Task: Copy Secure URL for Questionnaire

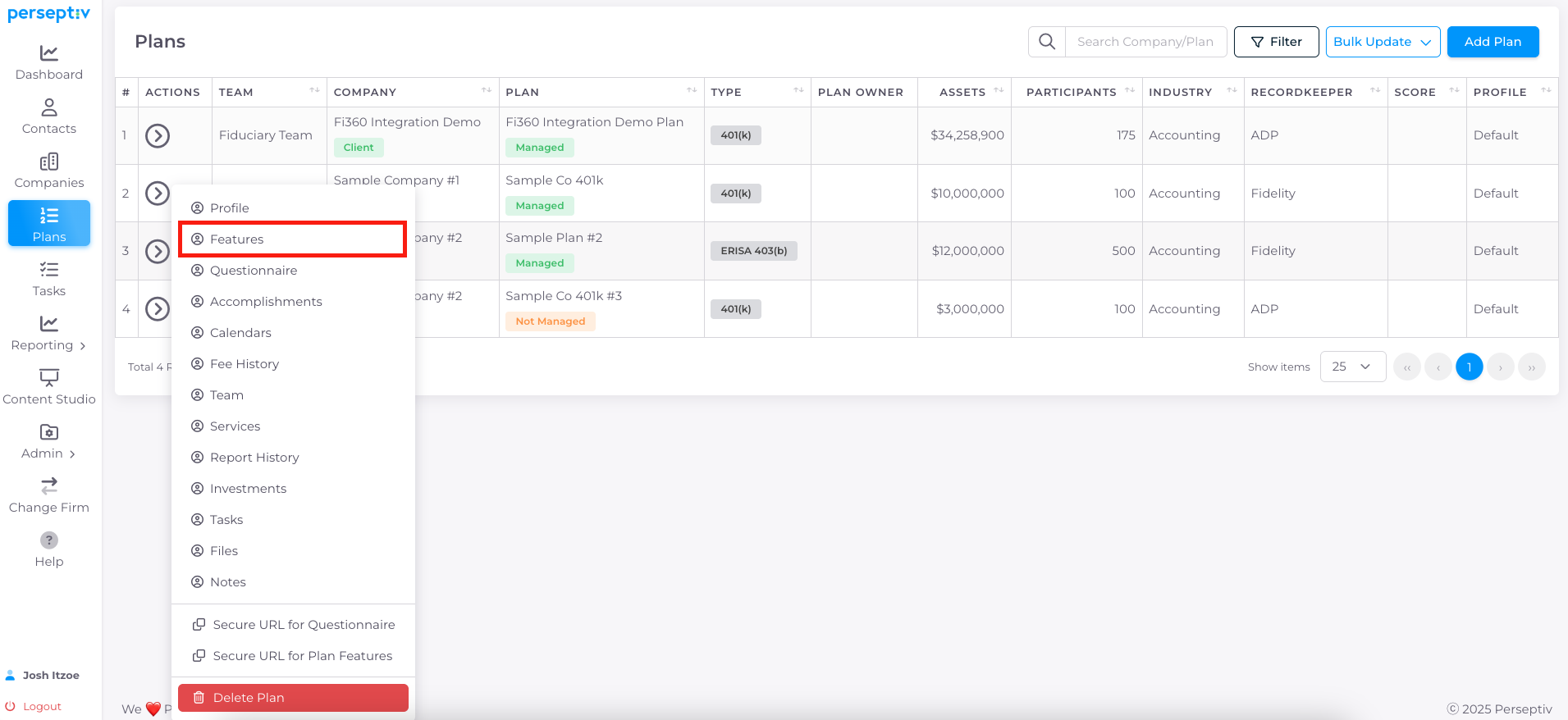Action: click(293, 625)
